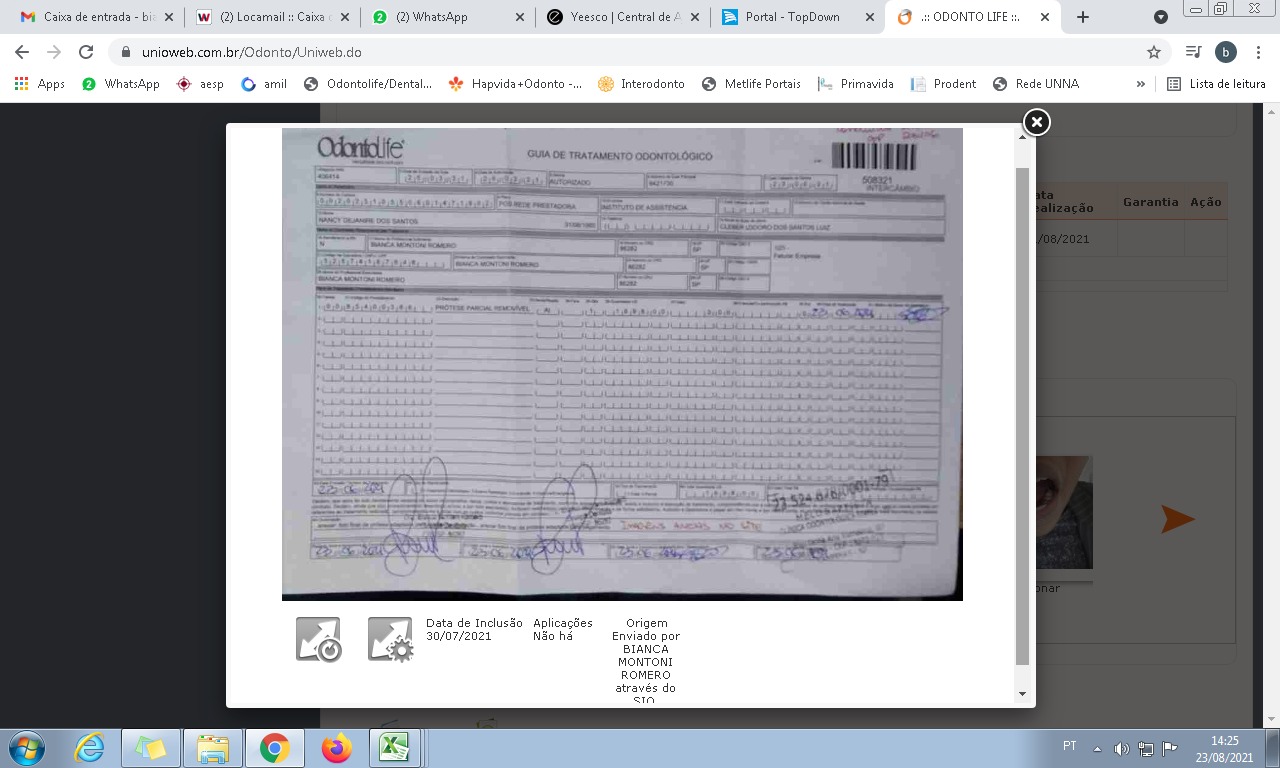The height and width of the screenshot is (768, 1280).
Task: Click the orange next arrow behind popup
Action: pos(1178,519)
